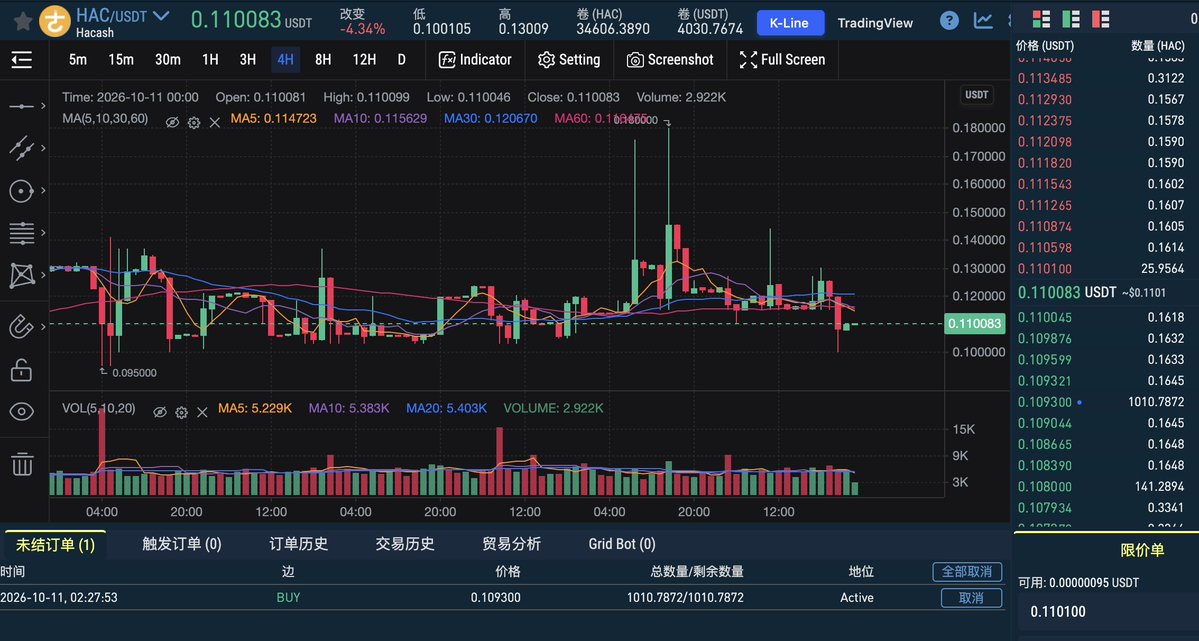Open the 触发订单 (0) tab

(x=182, y=544)
